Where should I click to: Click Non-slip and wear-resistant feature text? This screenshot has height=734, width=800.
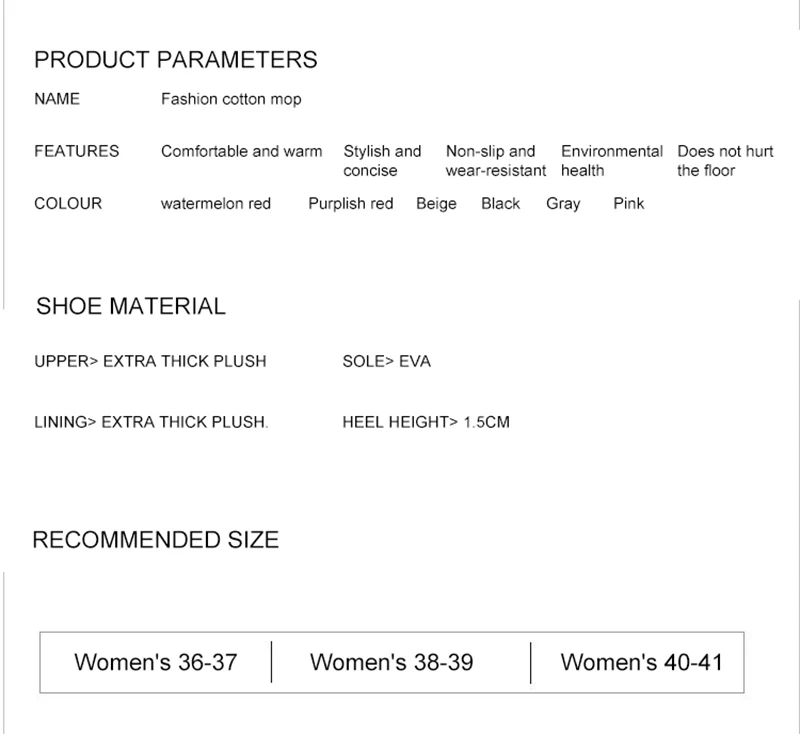pyautogui.click(x=495, y=161)
